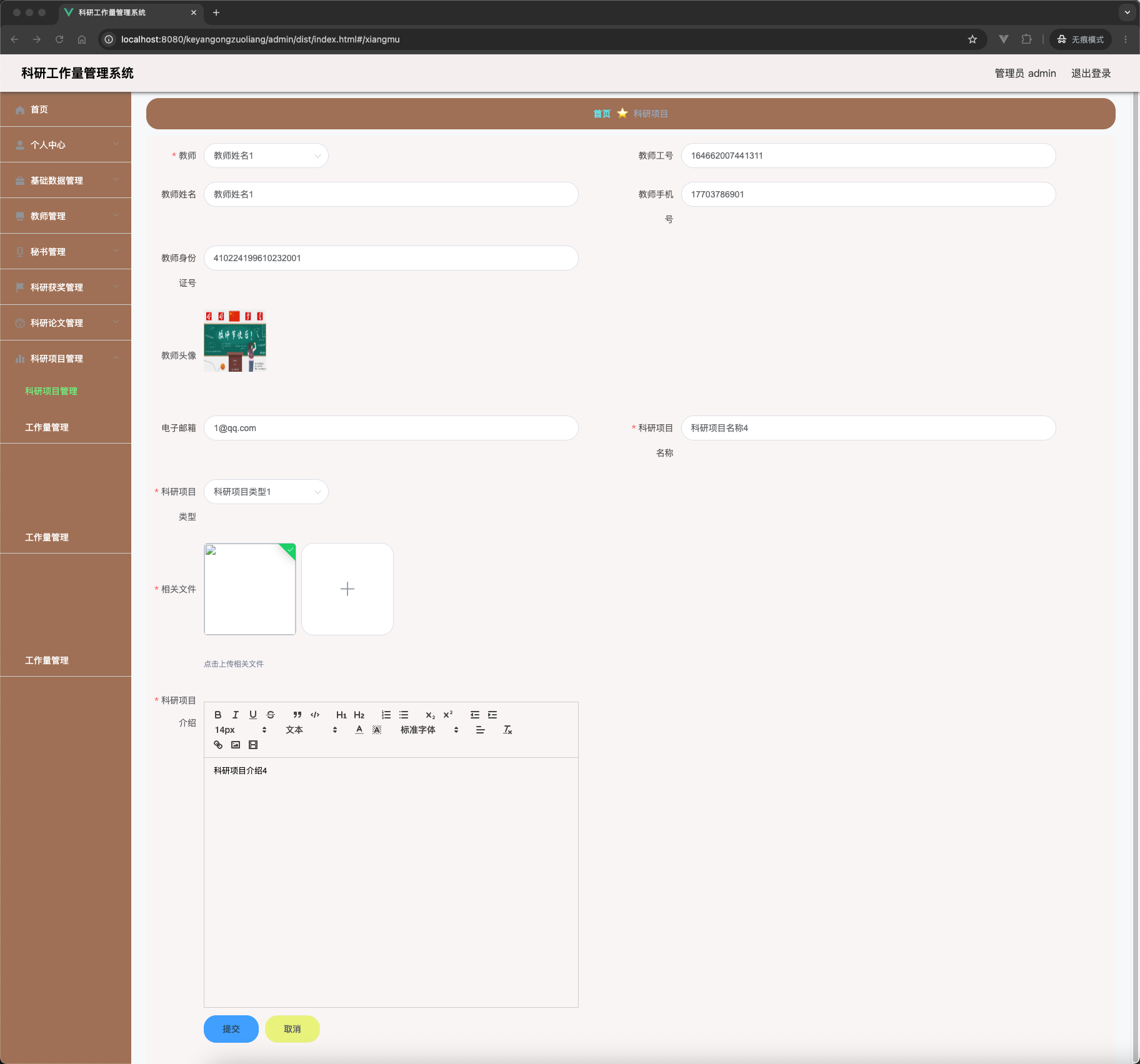Open the 科研项目类型 select dropdown

266,492
